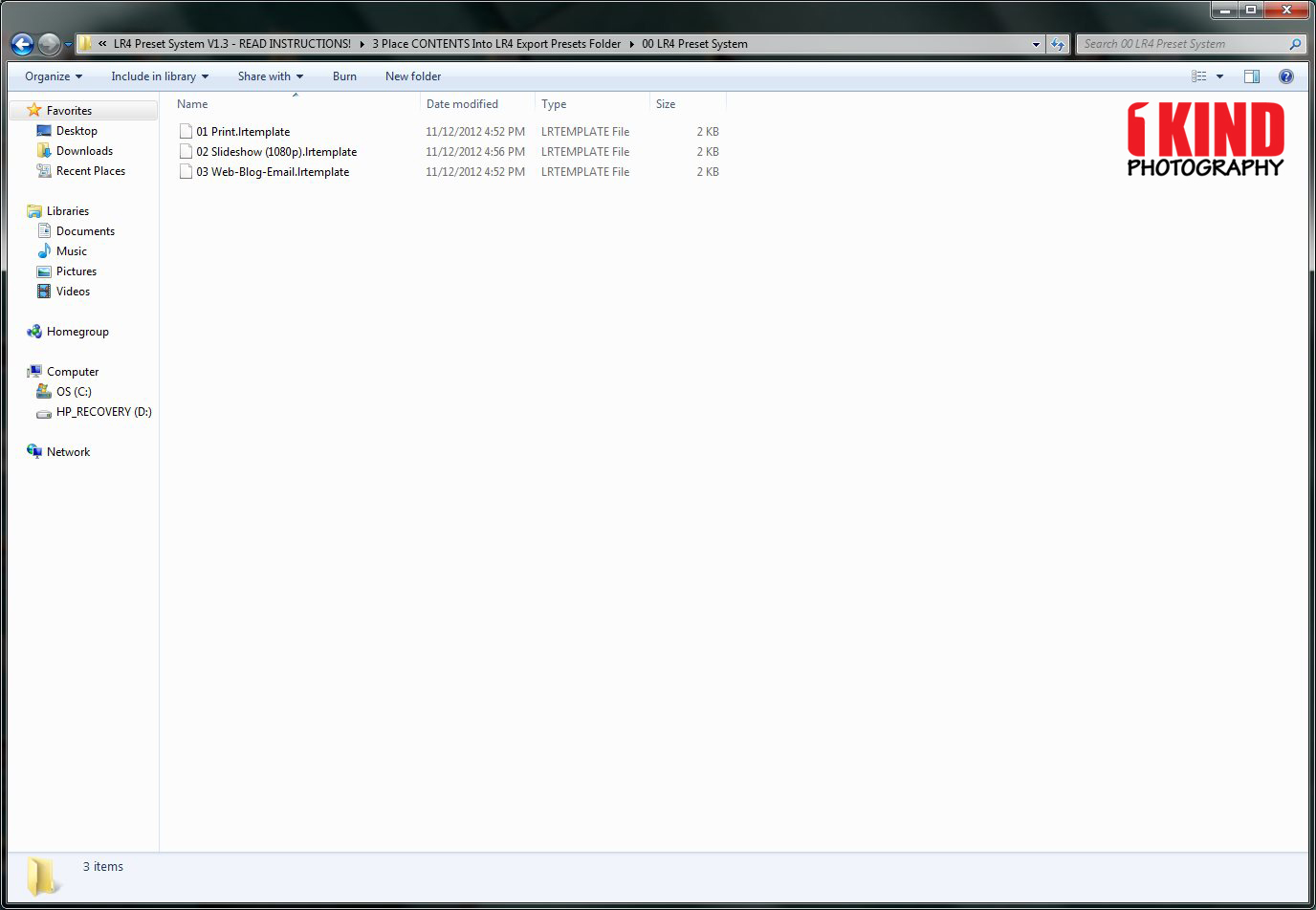Viewport: 1316px width, 910px height.
Task: Open Desktop in Favorites
Action: 77,131
